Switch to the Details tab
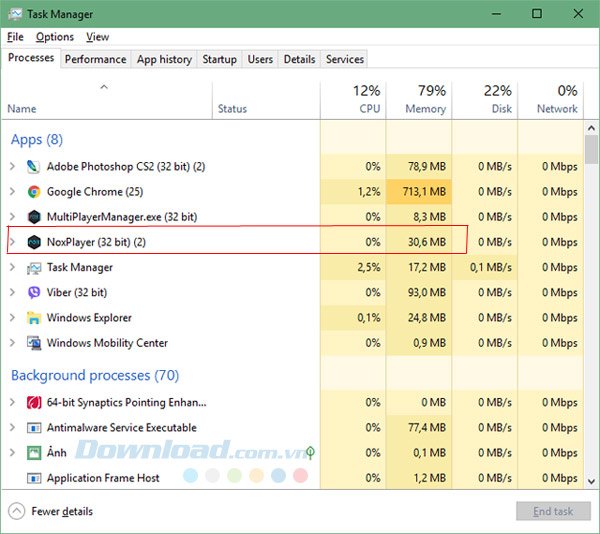The width and height of the screenshot is (600, 534). (x=300, y=59)
